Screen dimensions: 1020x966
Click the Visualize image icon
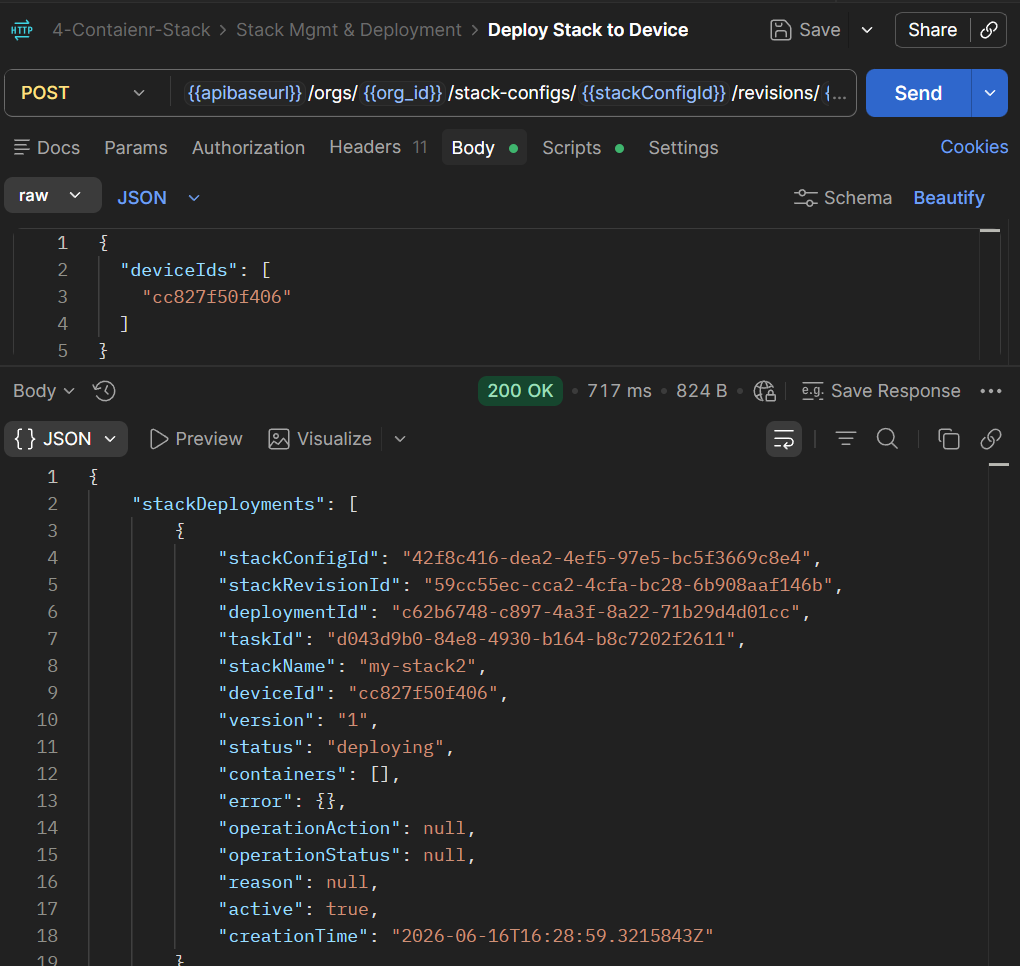(278, 439)
